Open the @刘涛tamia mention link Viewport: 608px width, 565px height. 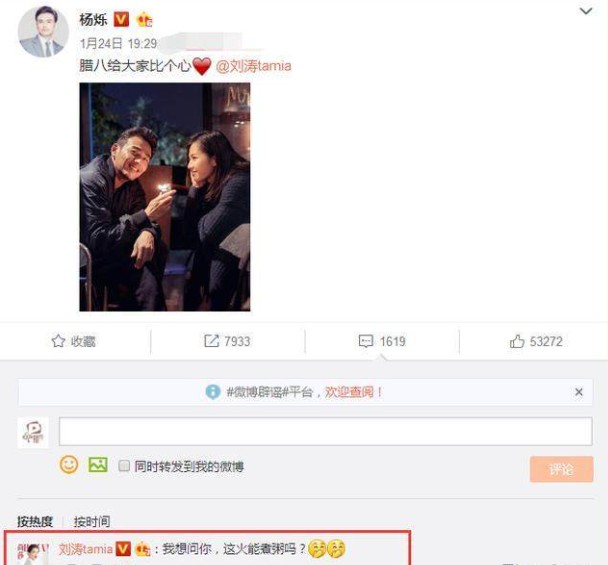(x=254, y=66)
